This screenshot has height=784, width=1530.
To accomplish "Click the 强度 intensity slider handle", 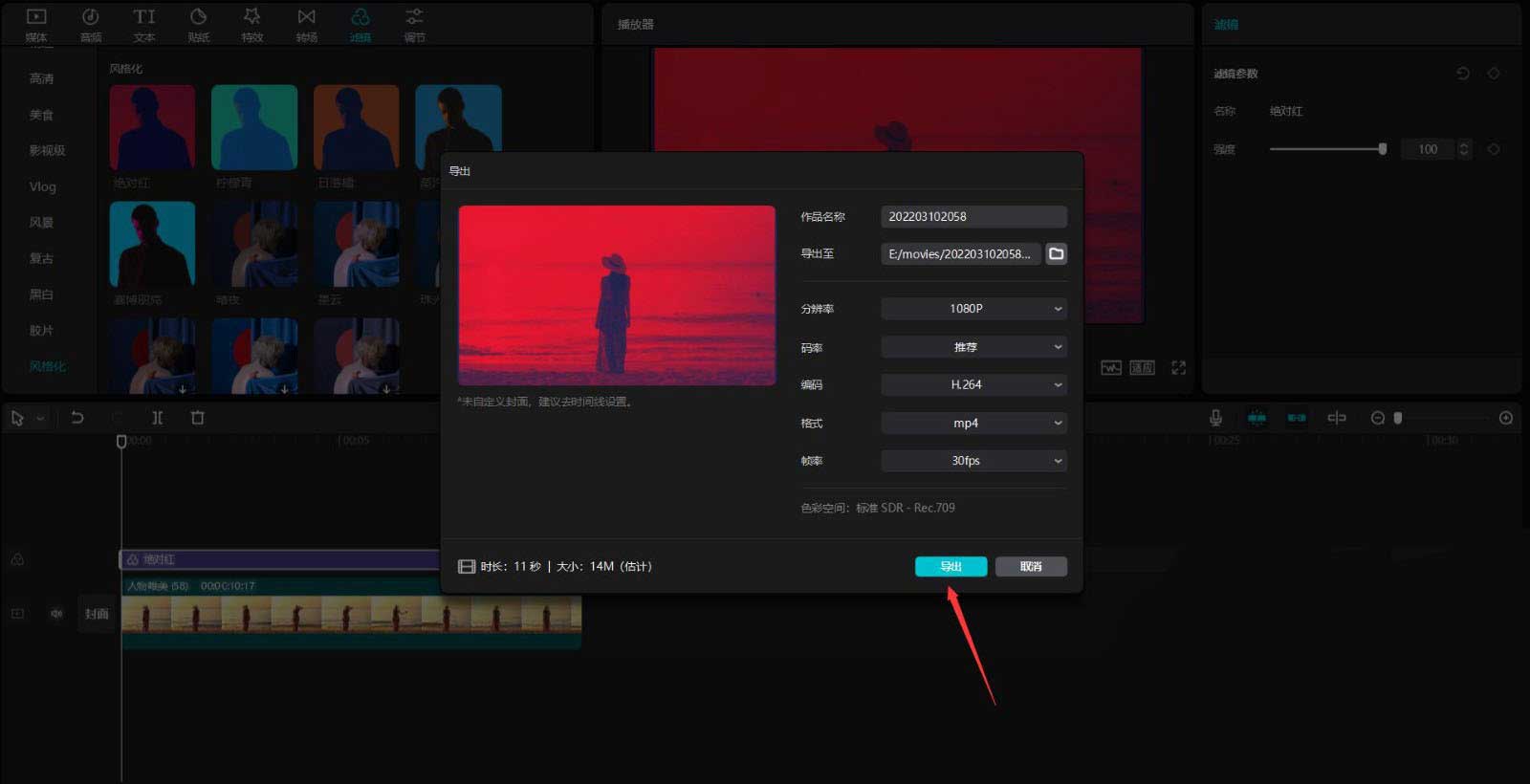I will [x=1383, y=149].
